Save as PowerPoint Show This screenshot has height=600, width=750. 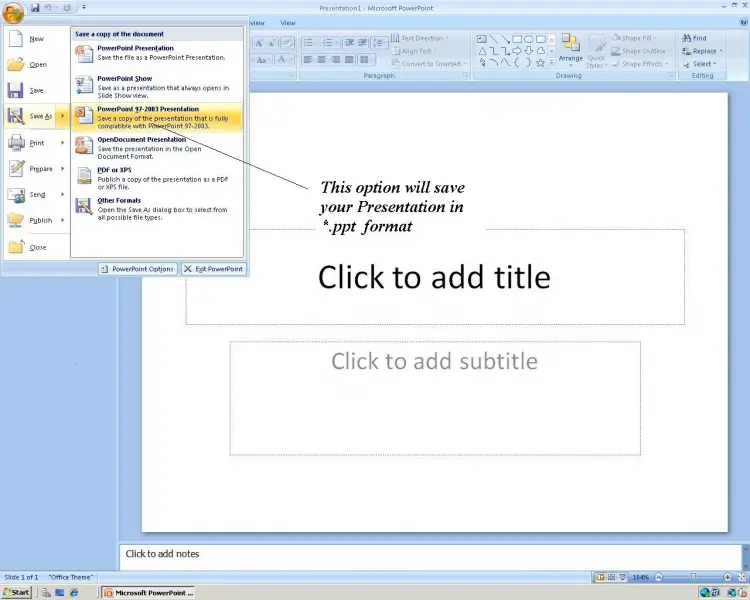[157, 87]
